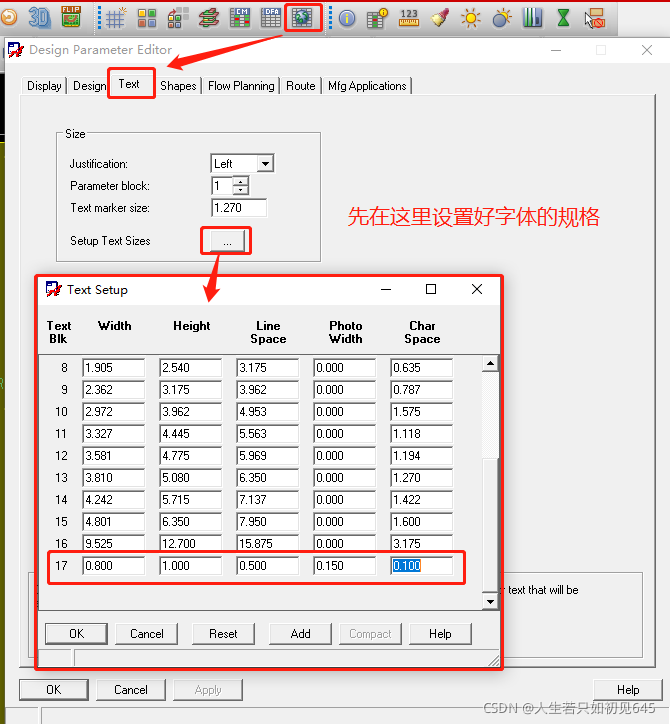
Task: Click the highlight sun icon in toolbar
Action: [470, 17]
